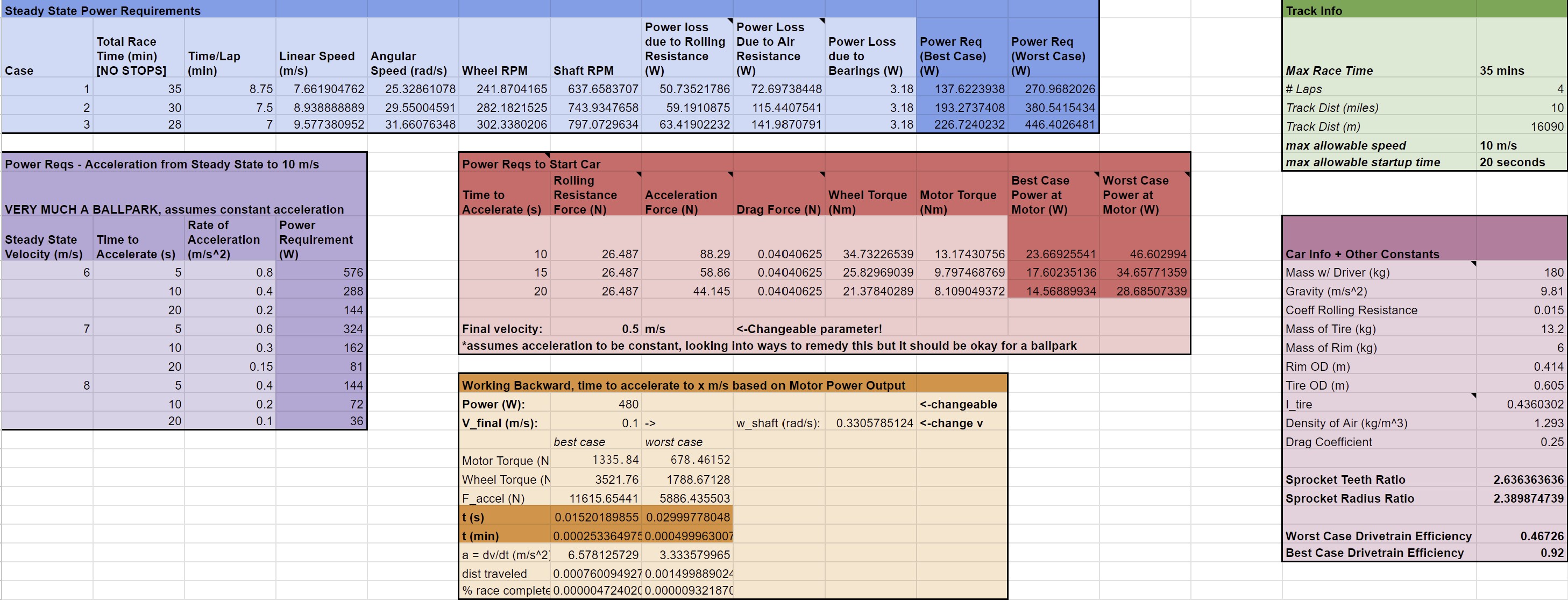Click Best Case Drivetrain Efficiency 0.92
This screenshot has width=1568, height=600.
coord(1521,553)
